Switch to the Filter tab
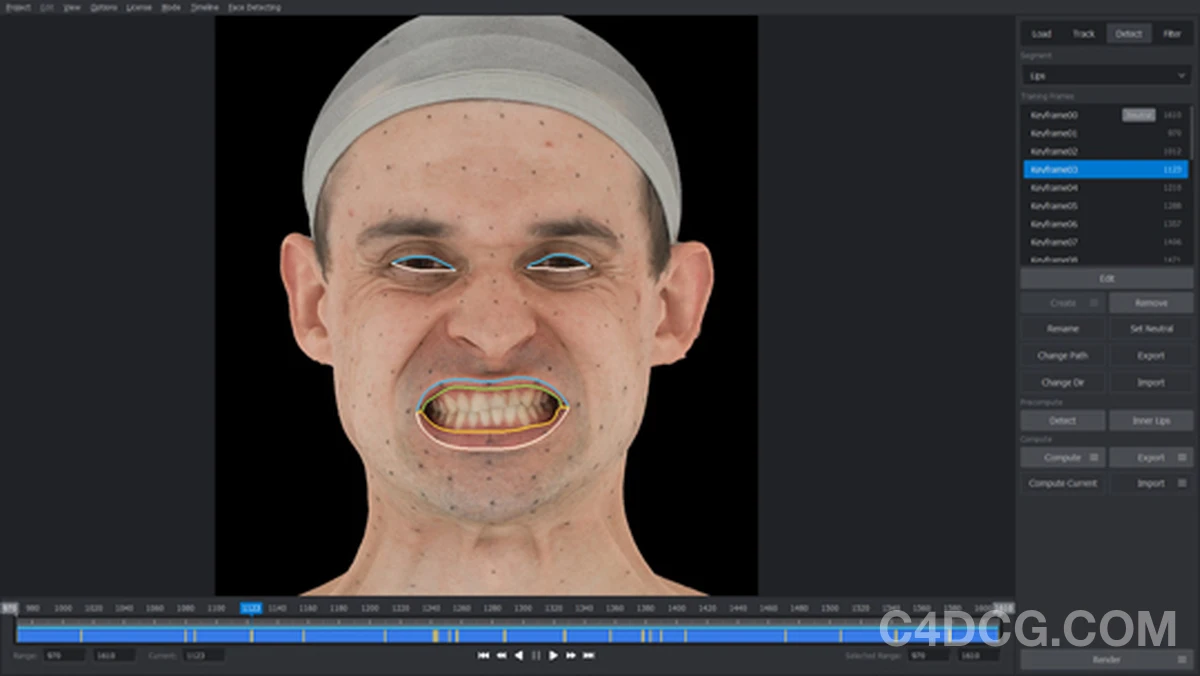This screenshot has width=1200, height=676. (x=1172, y=33)
